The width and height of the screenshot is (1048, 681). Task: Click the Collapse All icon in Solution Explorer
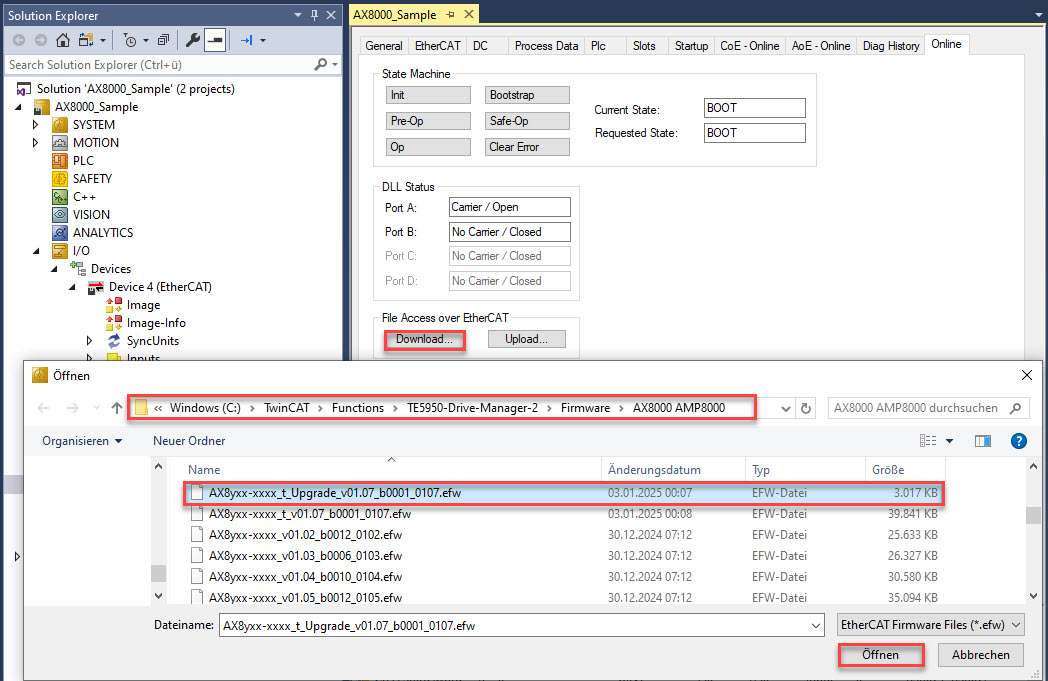pos(163,40)
